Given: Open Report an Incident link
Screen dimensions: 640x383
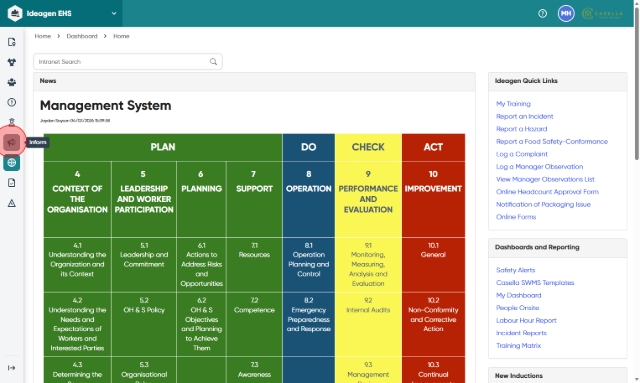Looking at the screenshot, I should (x=524, y=116).
